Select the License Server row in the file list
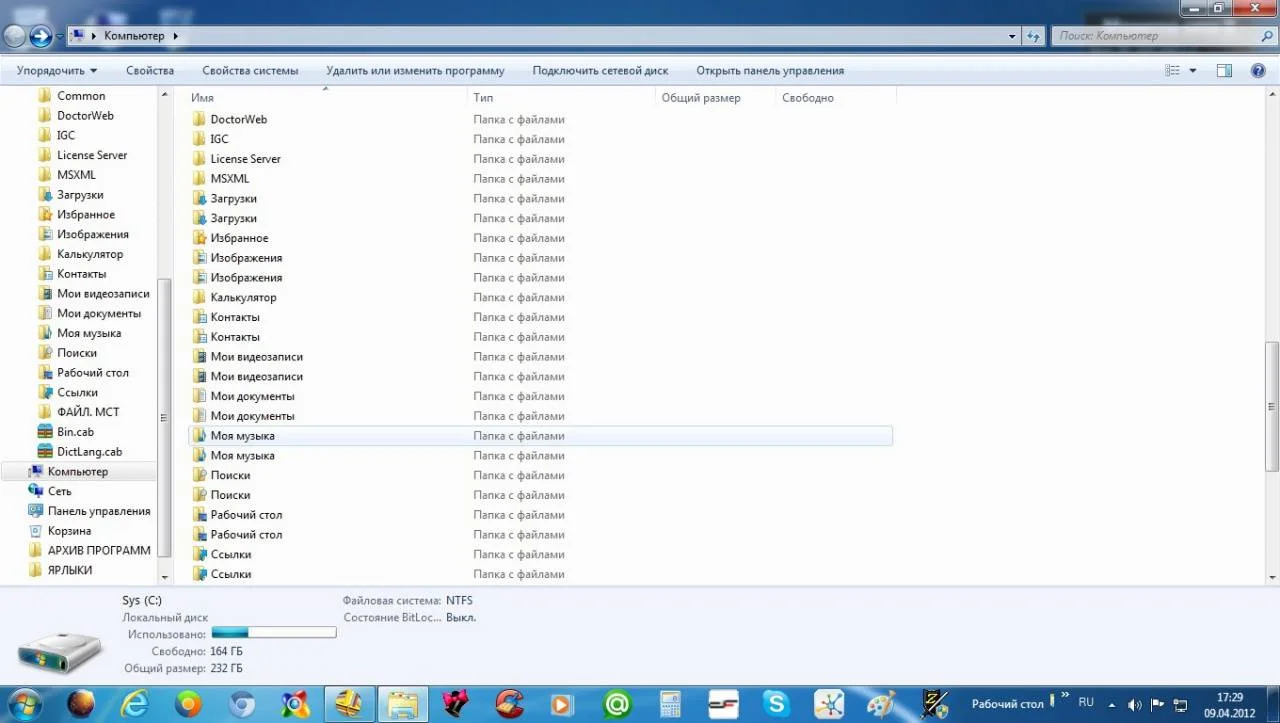Screen dimensions: 1280x723 tap(539, 159)
